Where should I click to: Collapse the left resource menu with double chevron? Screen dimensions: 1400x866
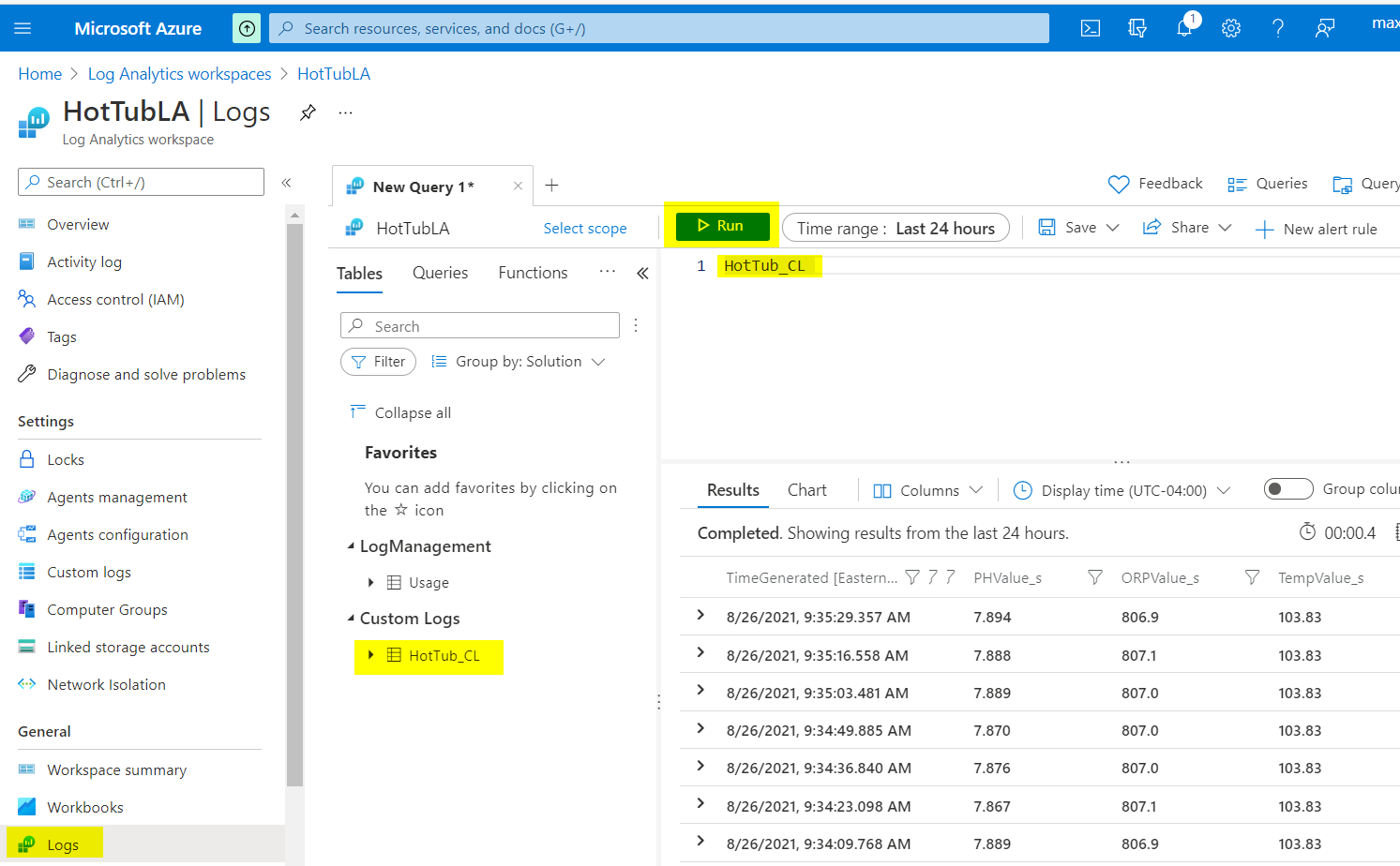tap(286, 183)
